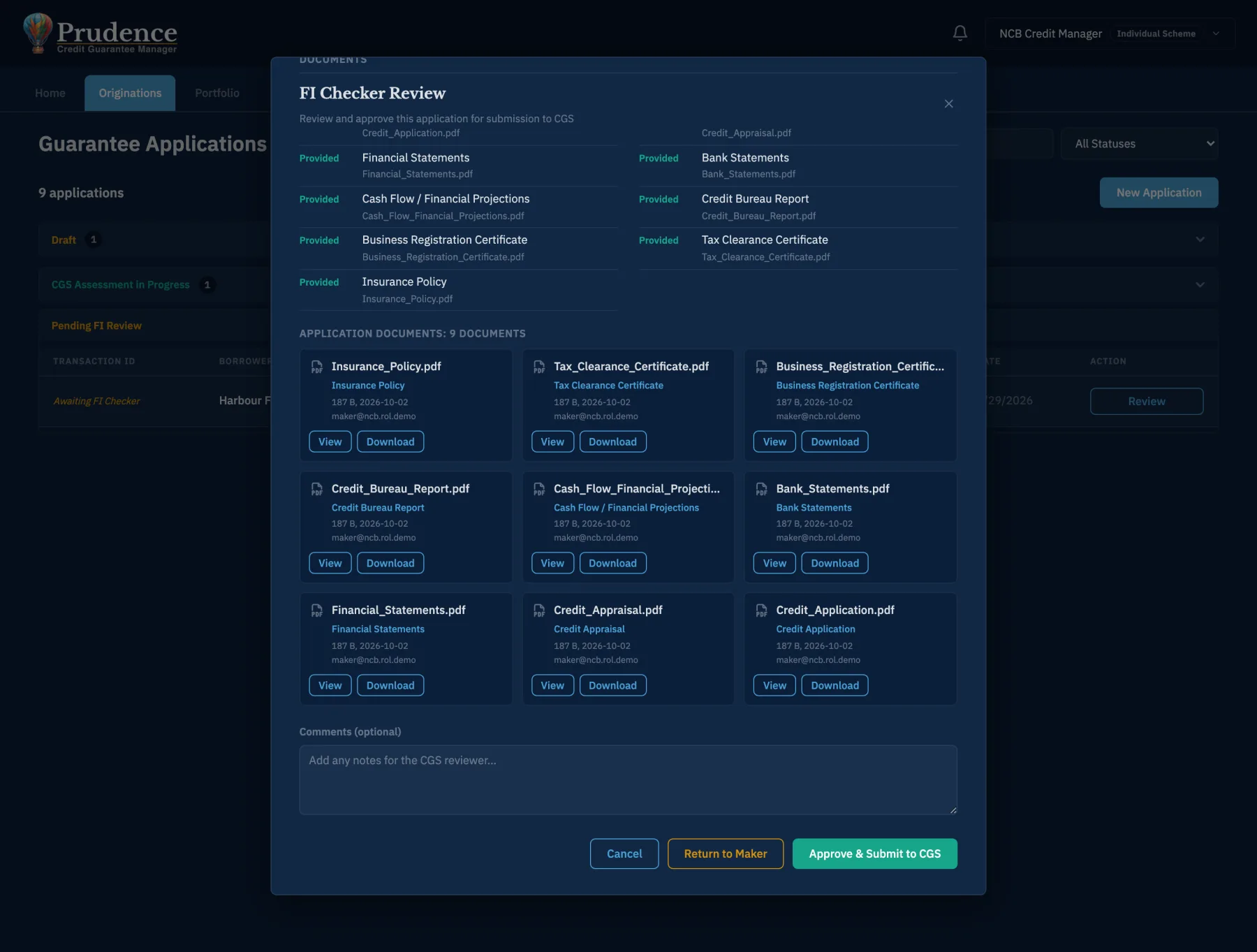Image resolution: width=1257 pixels, height=952 pixels.
Task: Focus the Comments text area
Action: click(x=628, y=779)
